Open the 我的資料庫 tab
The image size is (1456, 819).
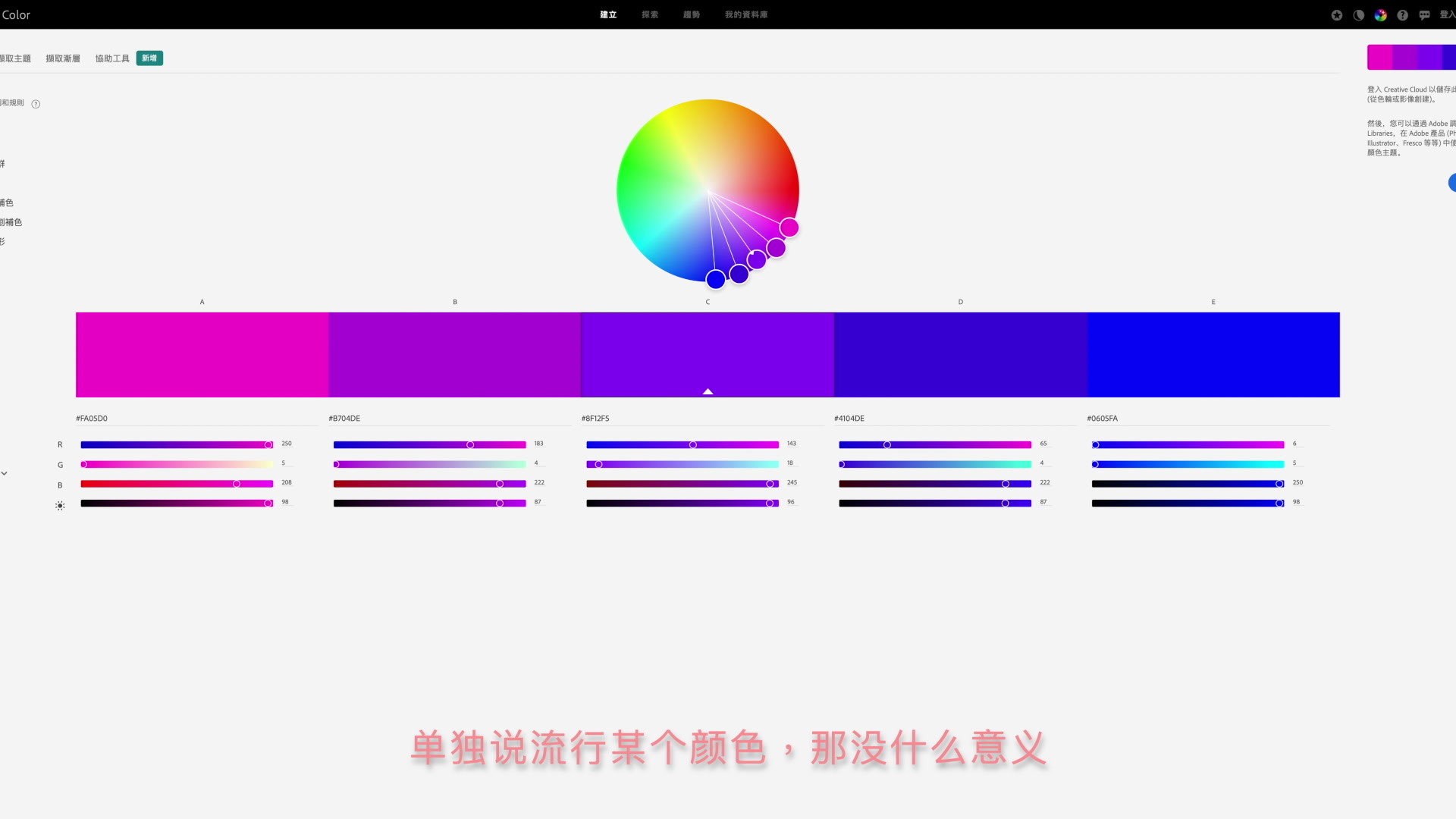click(746, 14)
